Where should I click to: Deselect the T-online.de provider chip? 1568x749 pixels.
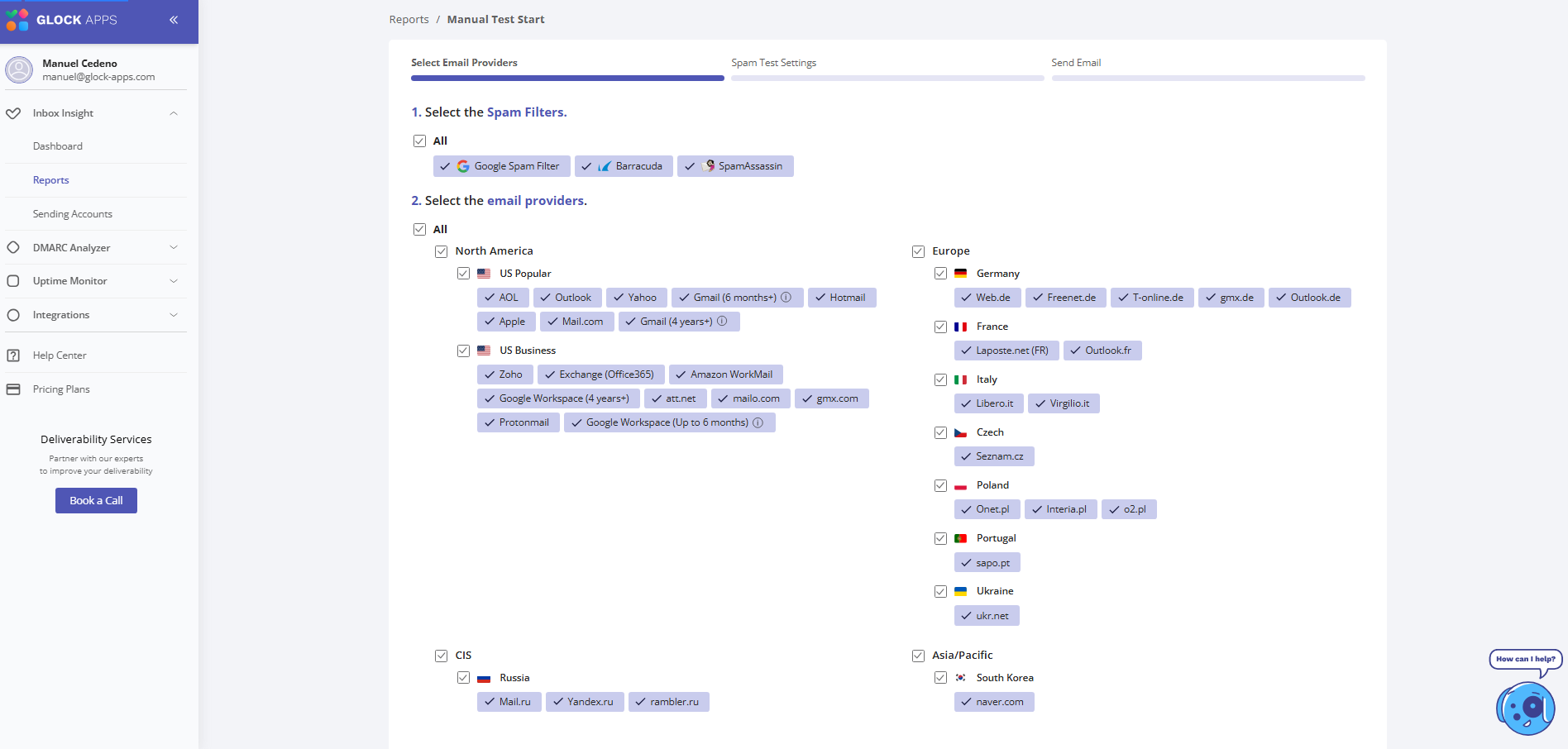[x=1153, y=298]
